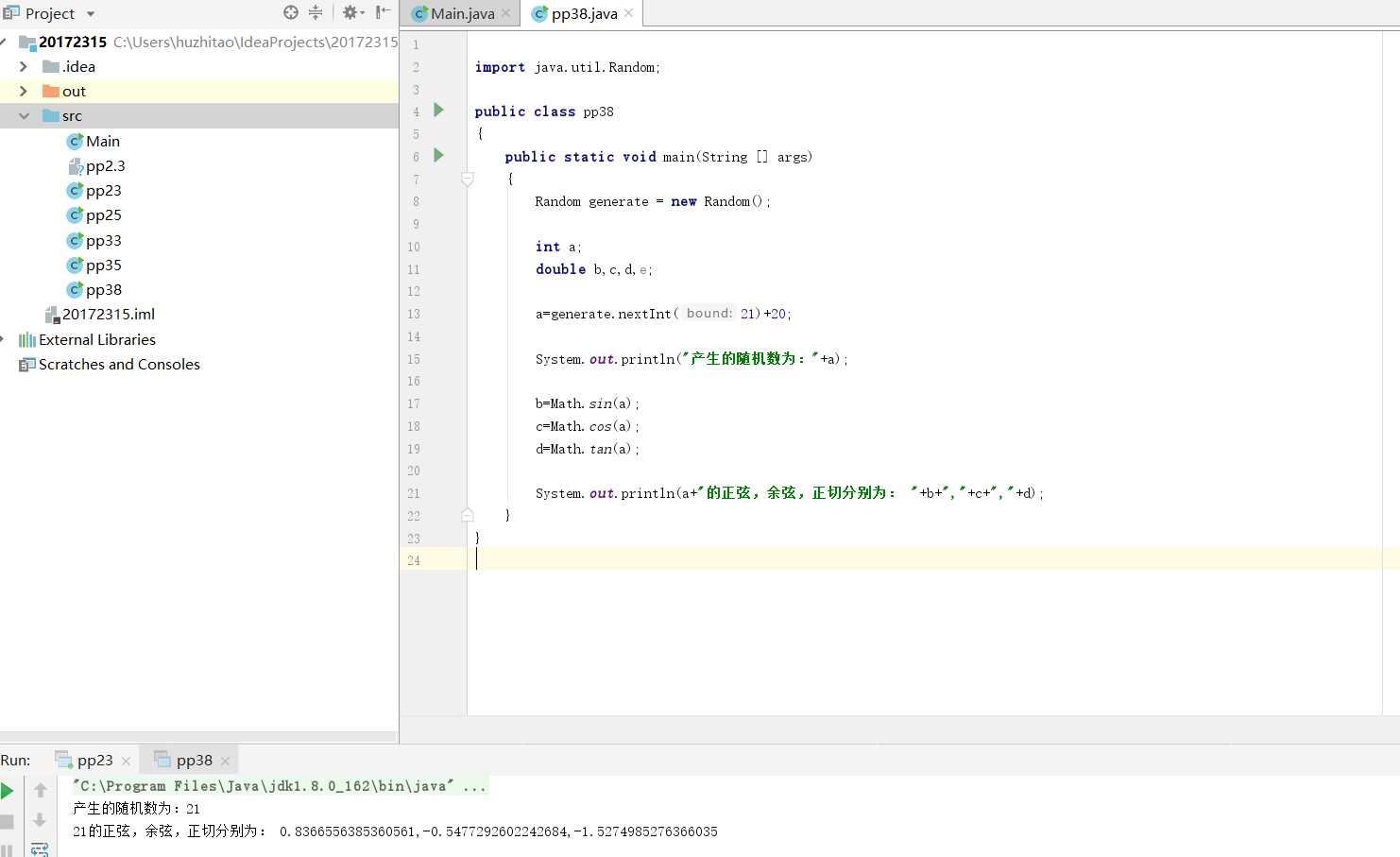Viewport: 1400px width, 857px height.
Task: Collapse the 20172315 project root
Action: tap(4, 42)
